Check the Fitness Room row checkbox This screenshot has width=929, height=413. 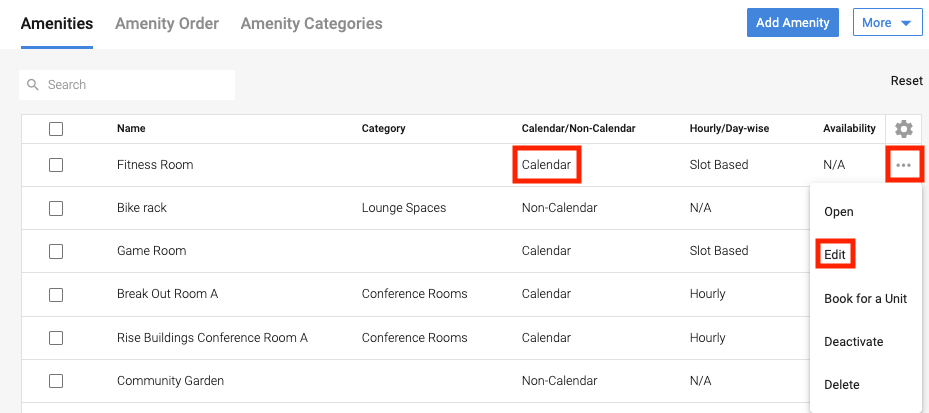[56, 165]
